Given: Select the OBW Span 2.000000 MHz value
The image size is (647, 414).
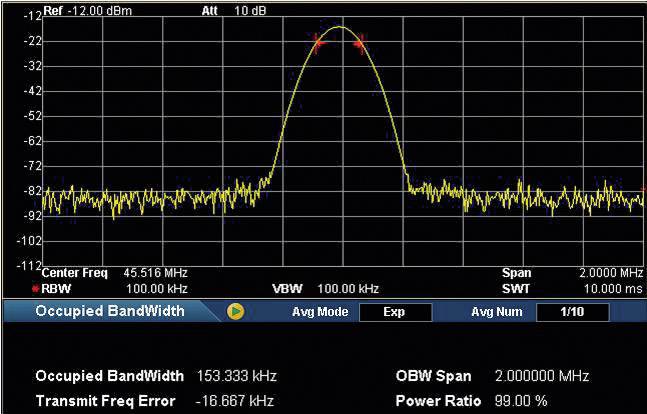Looking at the screenshot, I should [541, 376].
